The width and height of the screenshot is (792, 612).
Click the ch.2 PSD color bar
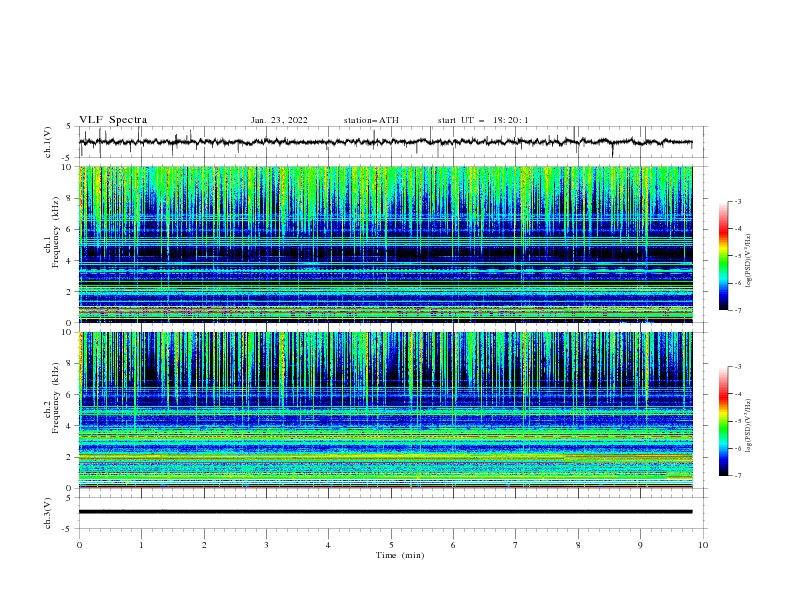(723, 421)
